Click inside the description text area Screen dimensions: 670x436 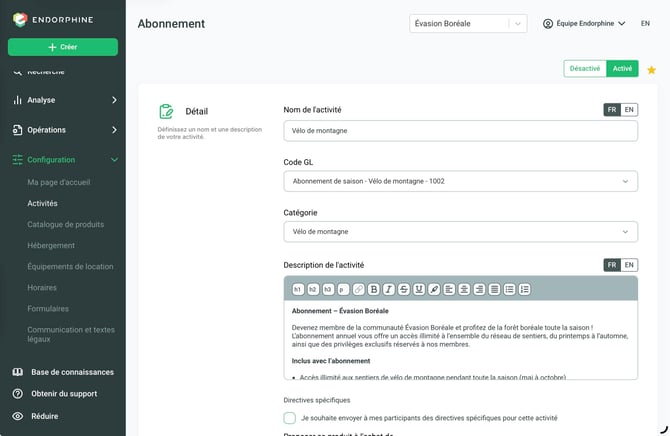[461, 340]
